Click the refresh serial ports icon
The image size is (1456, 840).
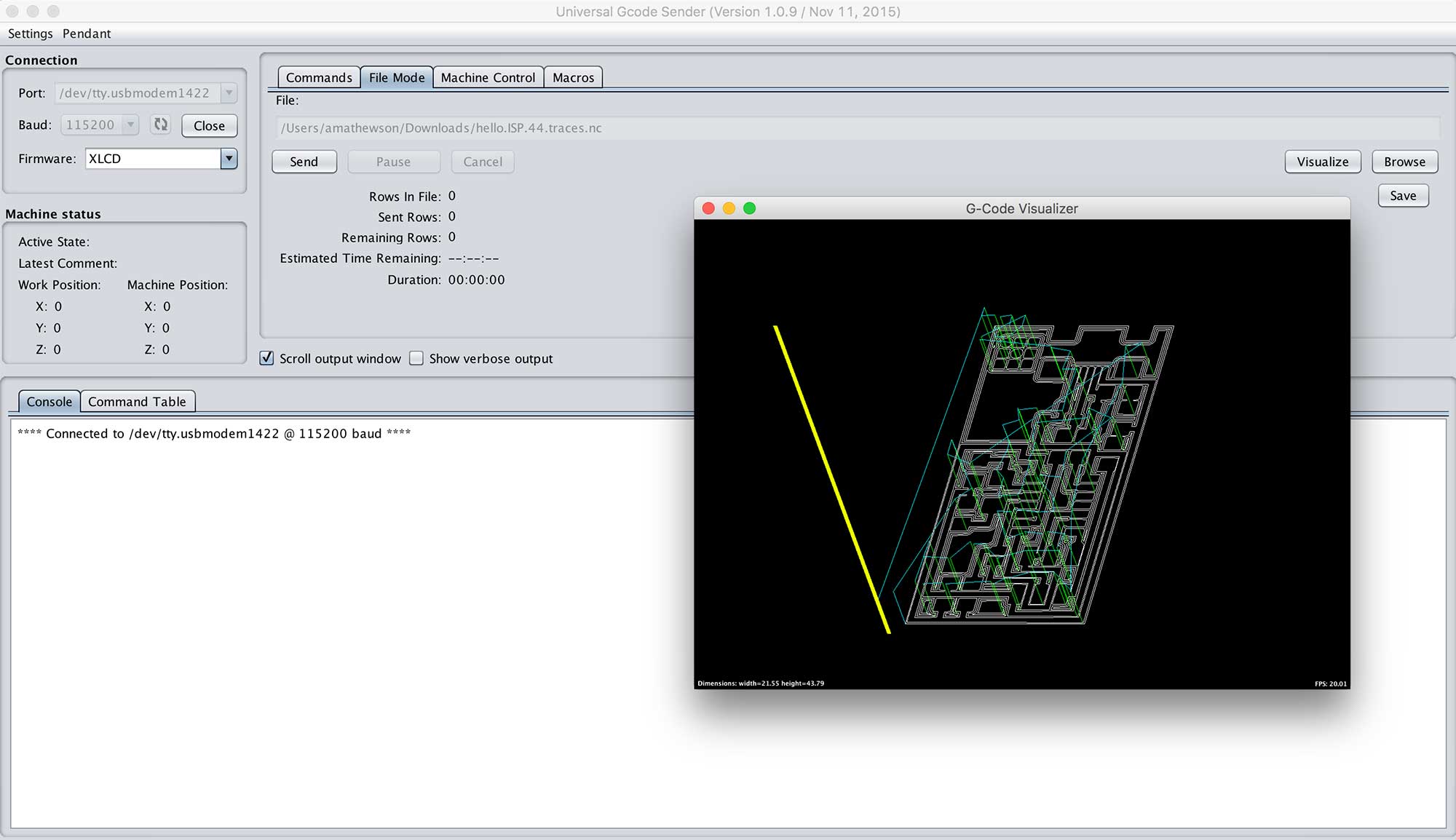[x=160, y=124]
